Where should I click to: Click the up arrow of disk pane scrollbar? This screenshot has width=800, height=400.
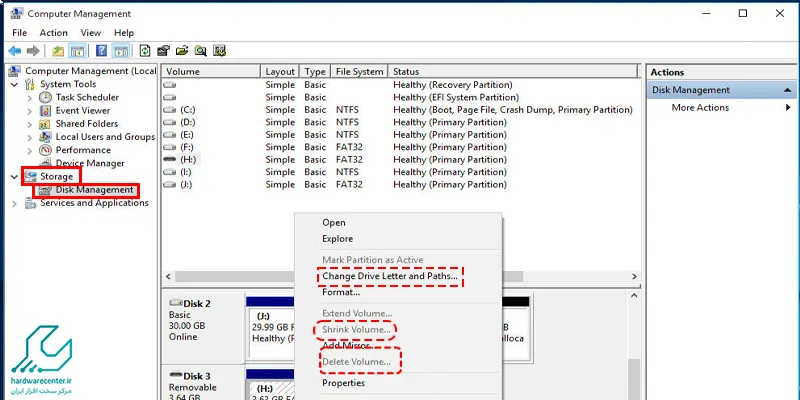click(634, 295)
